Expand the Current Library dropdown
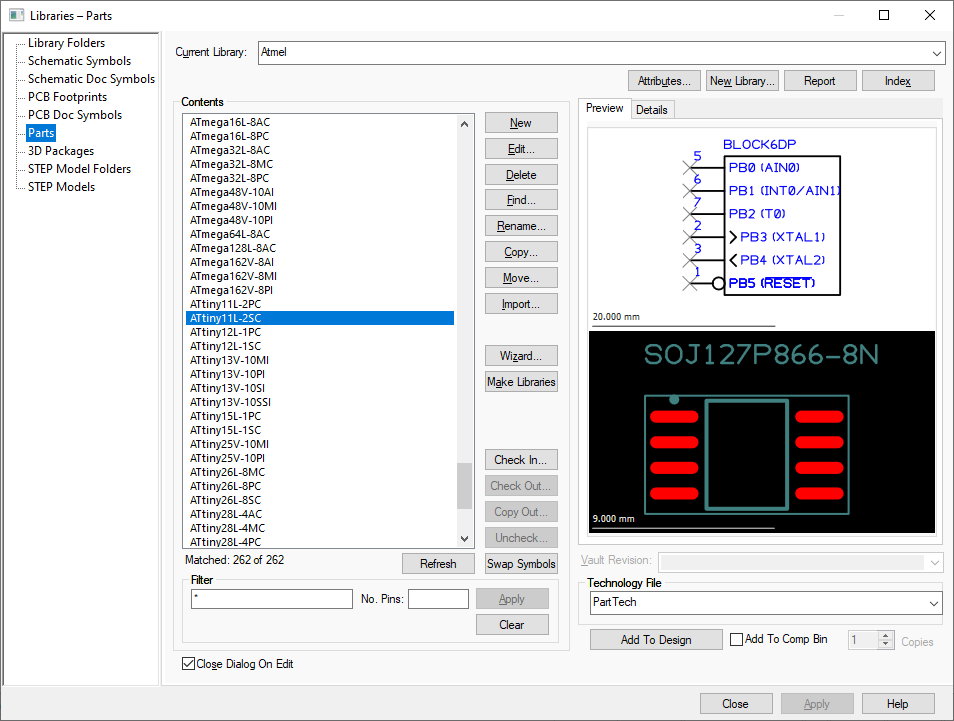 [936, 53]
